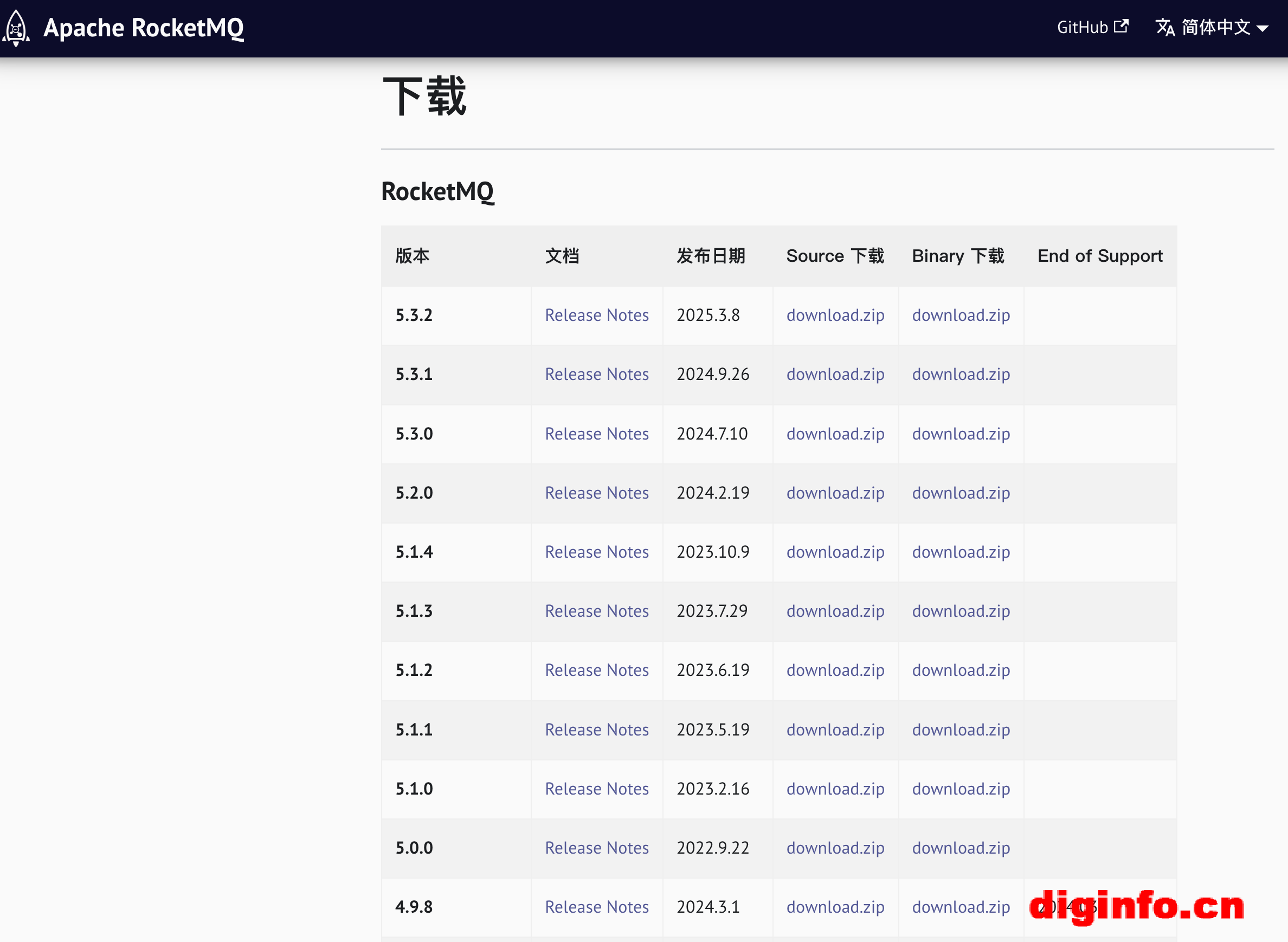Image resolution: width=1288 pixels, height=942 pixels.
Task: Download binary zip for 5.1.0
Action: pos(961,789)
